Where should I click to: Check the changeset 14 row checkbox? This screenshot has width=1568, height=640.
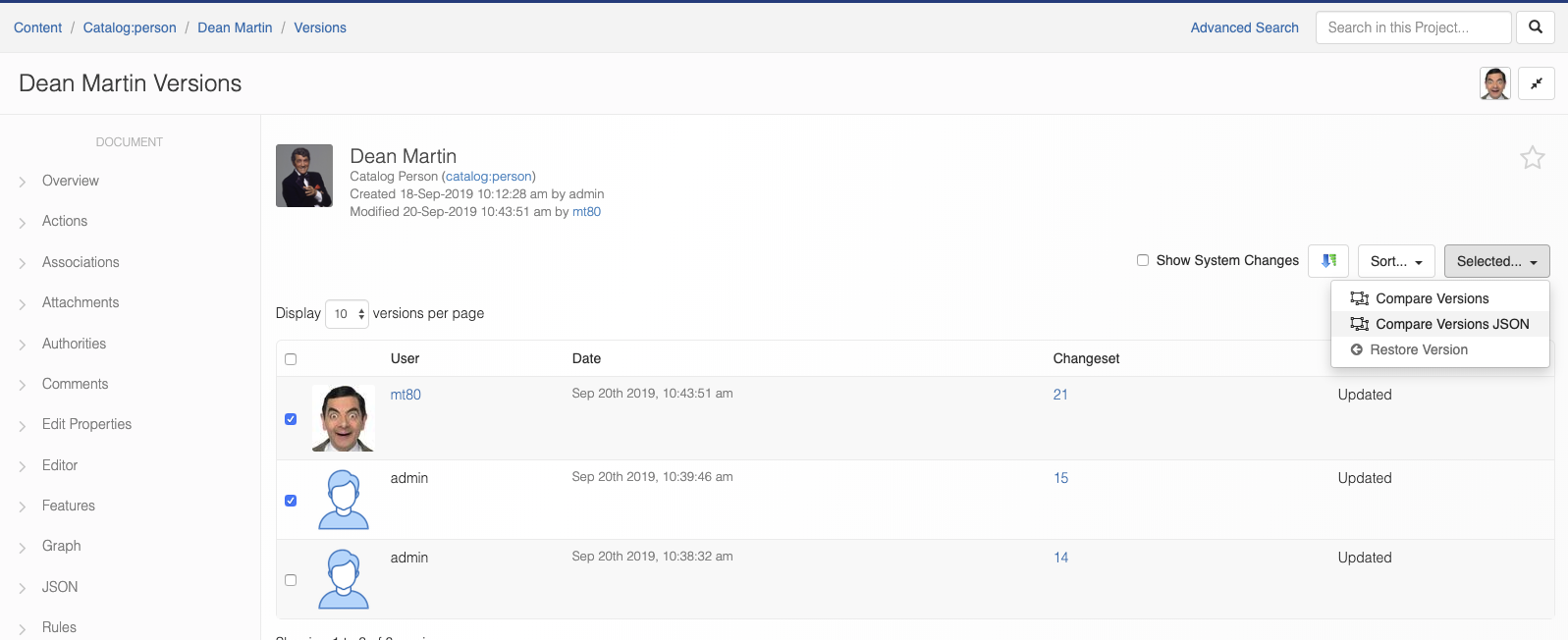pyautogui.click(x=291, y=580)
